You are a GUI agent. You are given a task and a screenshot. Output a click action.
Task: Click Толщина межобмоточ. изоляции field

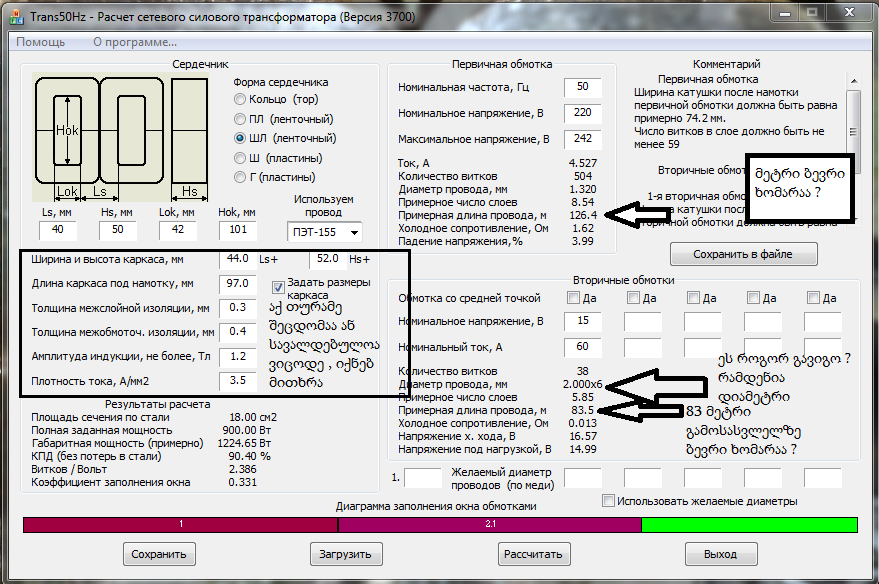[x=238, y=332]
